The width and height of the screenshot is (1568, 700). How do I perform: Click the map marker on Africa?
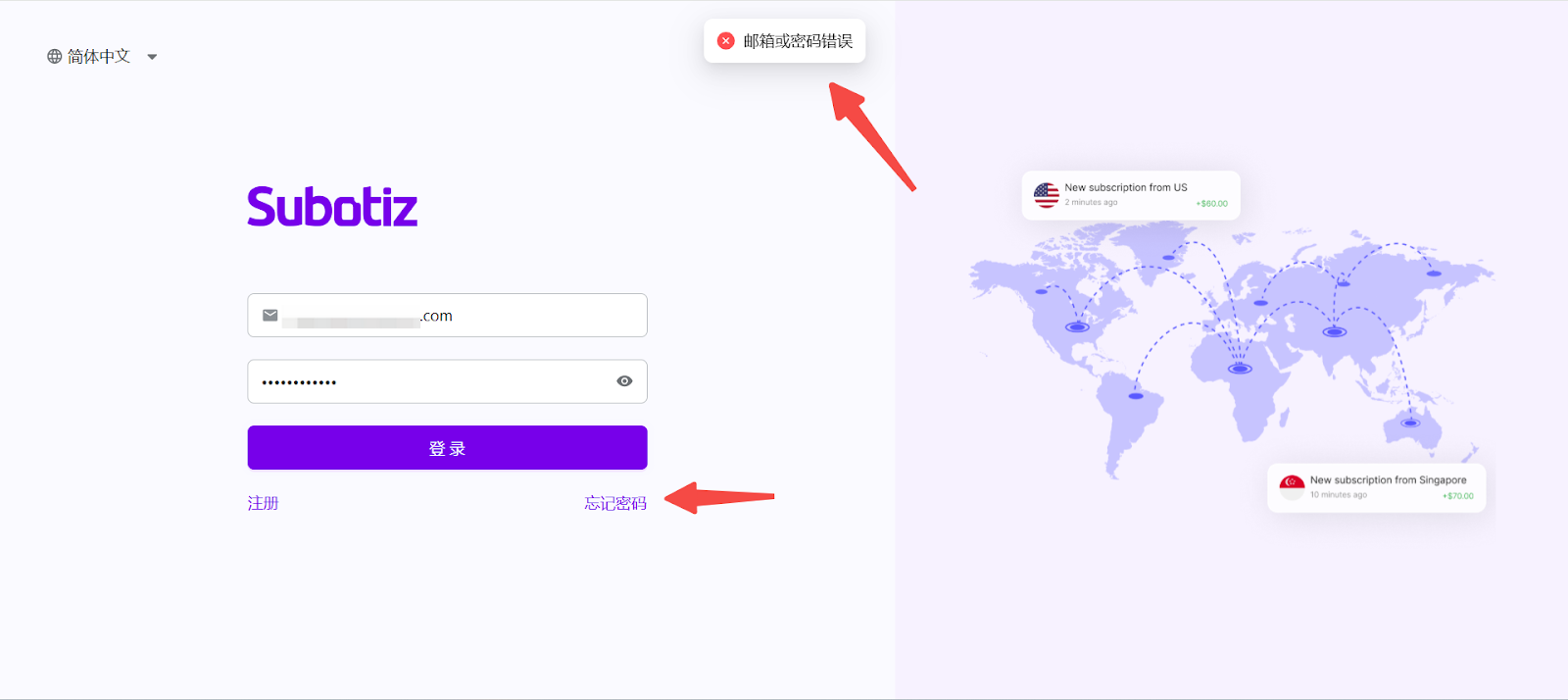coord(1241,369)
